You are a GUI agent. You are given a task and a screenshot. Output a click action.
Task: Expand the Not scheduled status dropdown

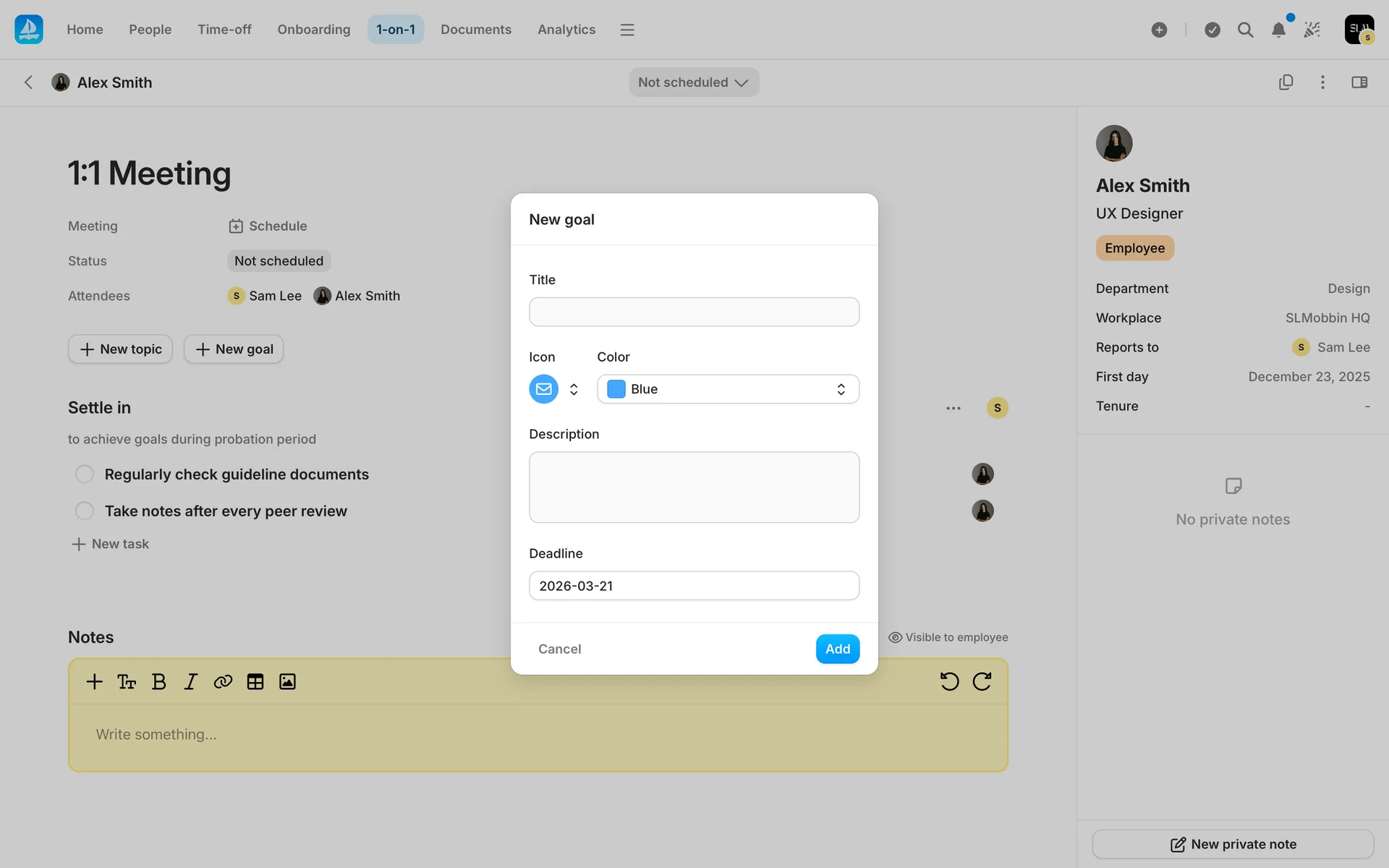point(693,82)
